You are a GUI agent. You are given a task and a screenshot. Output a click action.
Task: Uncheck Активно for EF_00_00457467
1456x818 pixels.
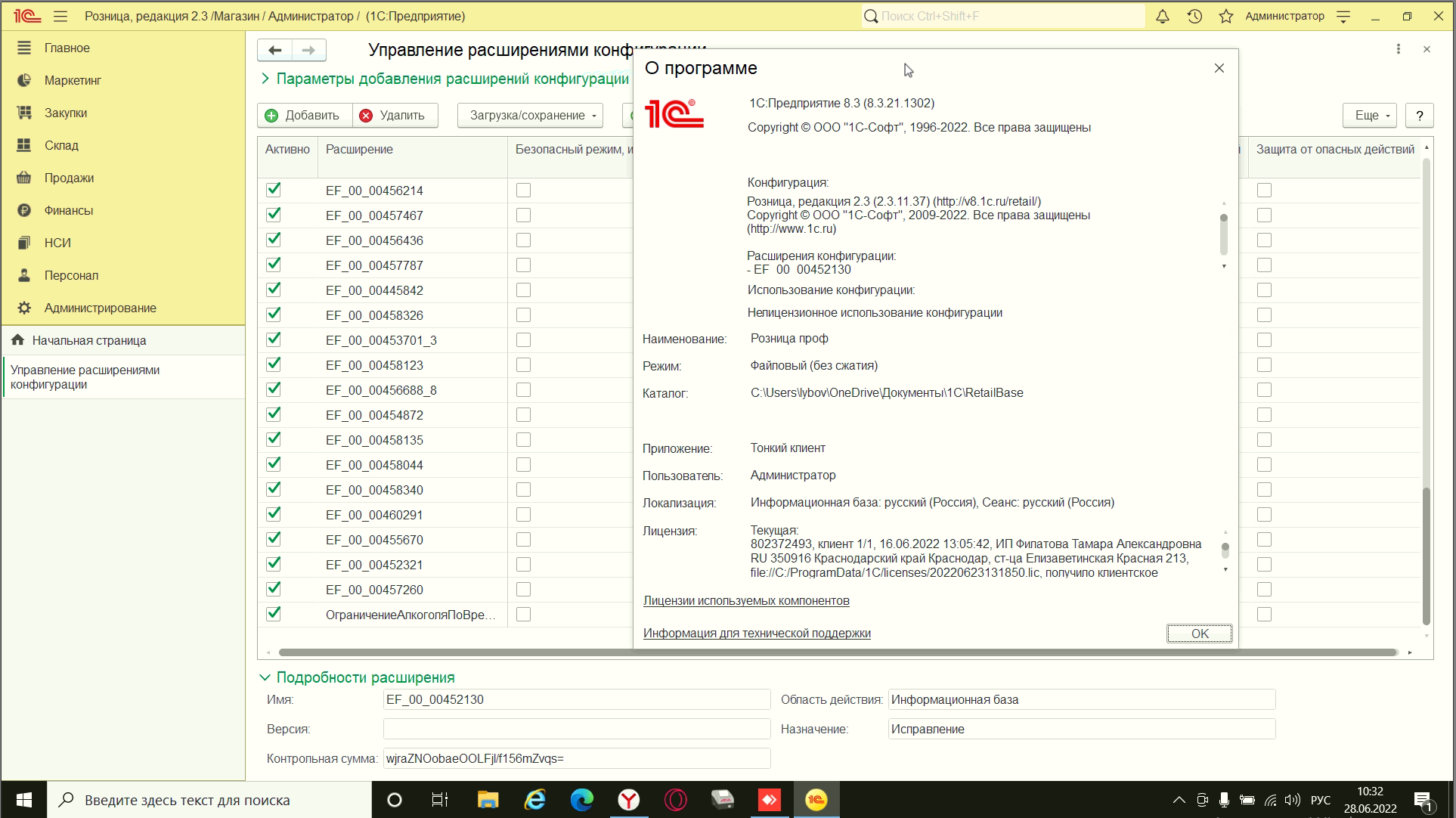(274, 215)
